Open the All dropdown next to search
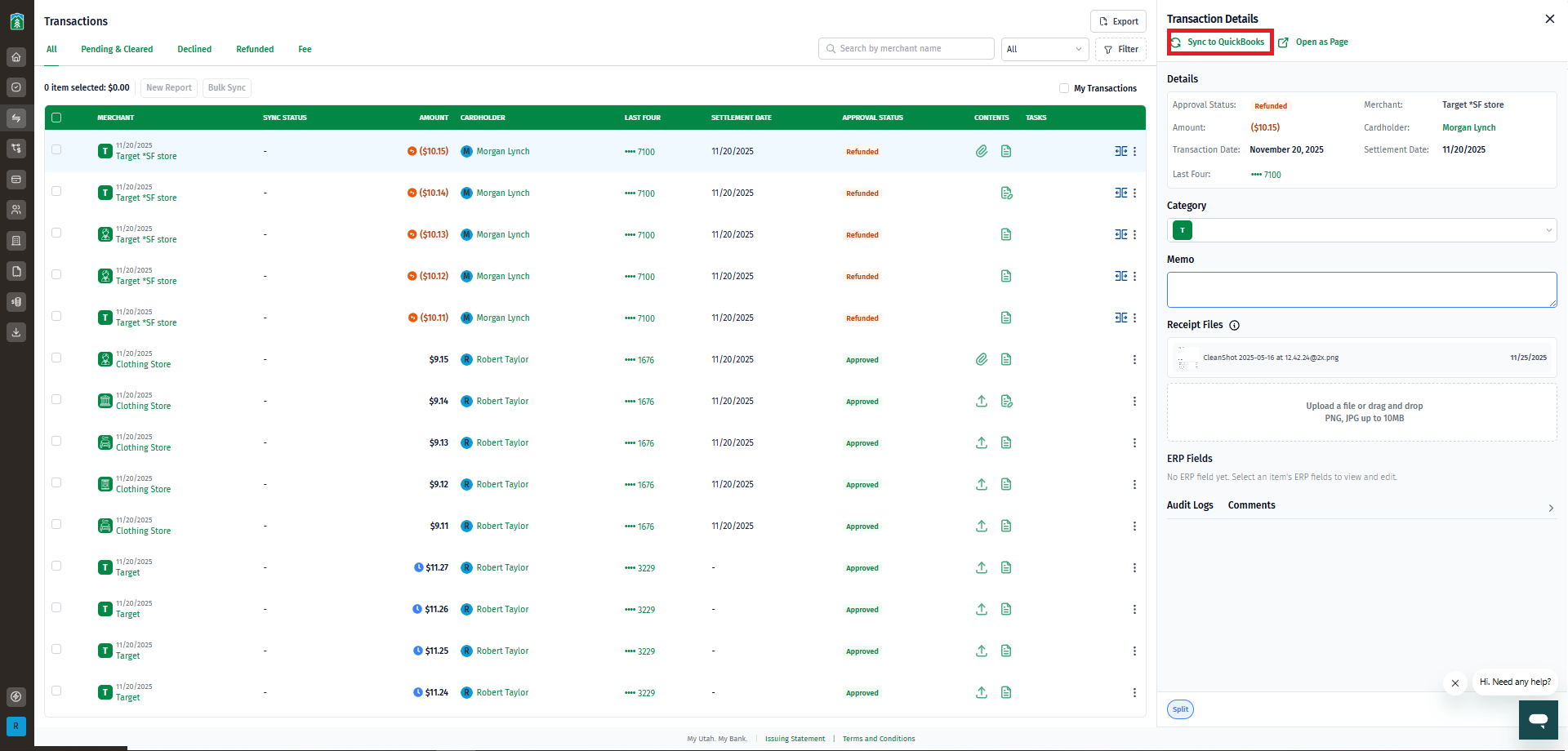The height and width of the screenshot is (751, 1568). pyautogui.click(x=1045, y=49)
